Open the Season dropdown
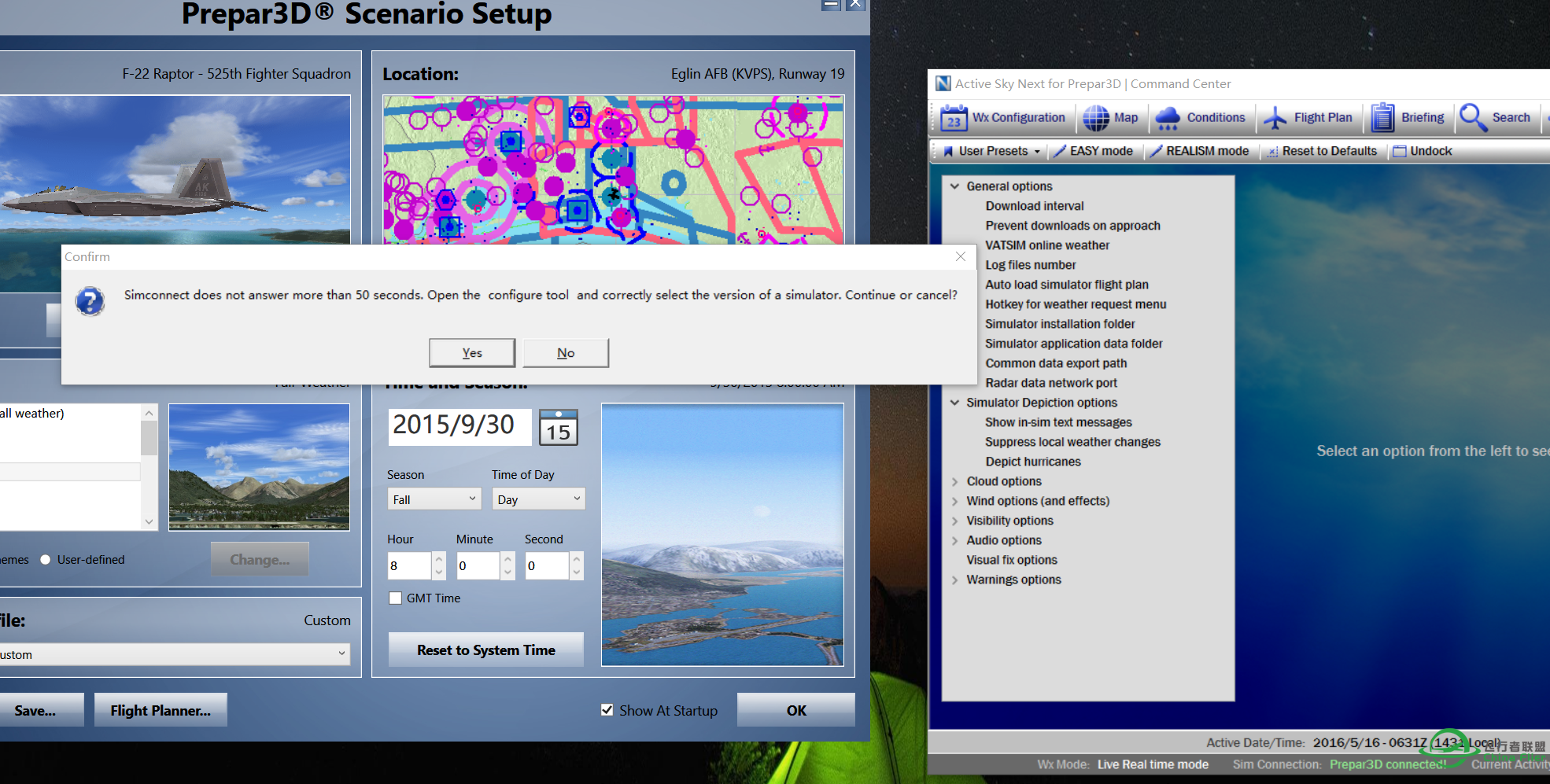1550x784 pixels. [434, 499]
